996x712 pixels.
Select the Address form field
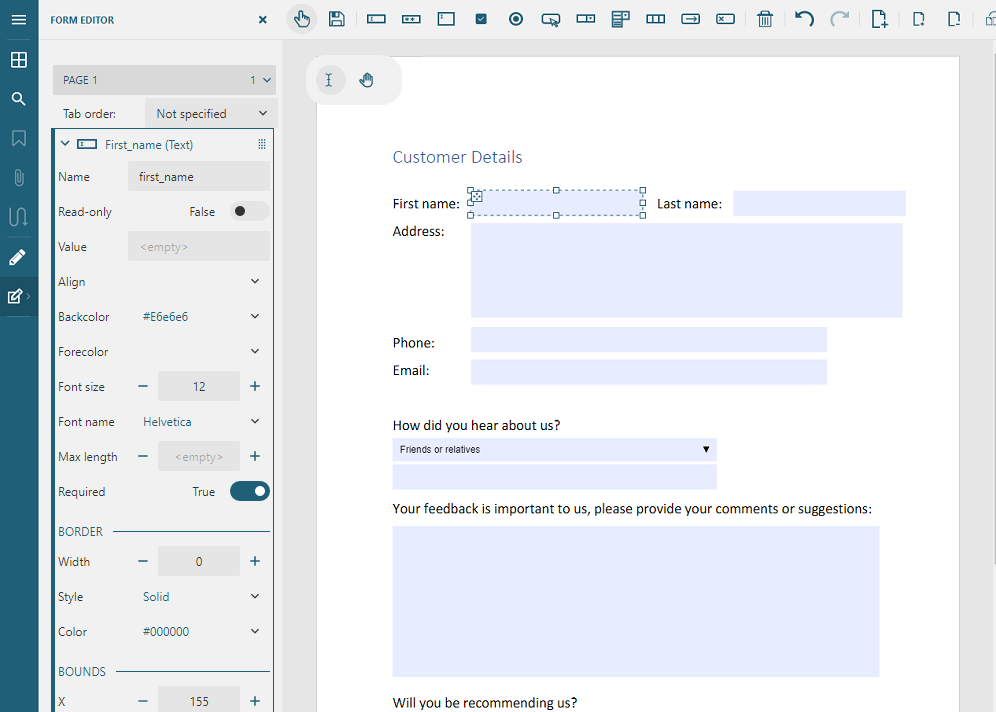[x=687, y=270]
